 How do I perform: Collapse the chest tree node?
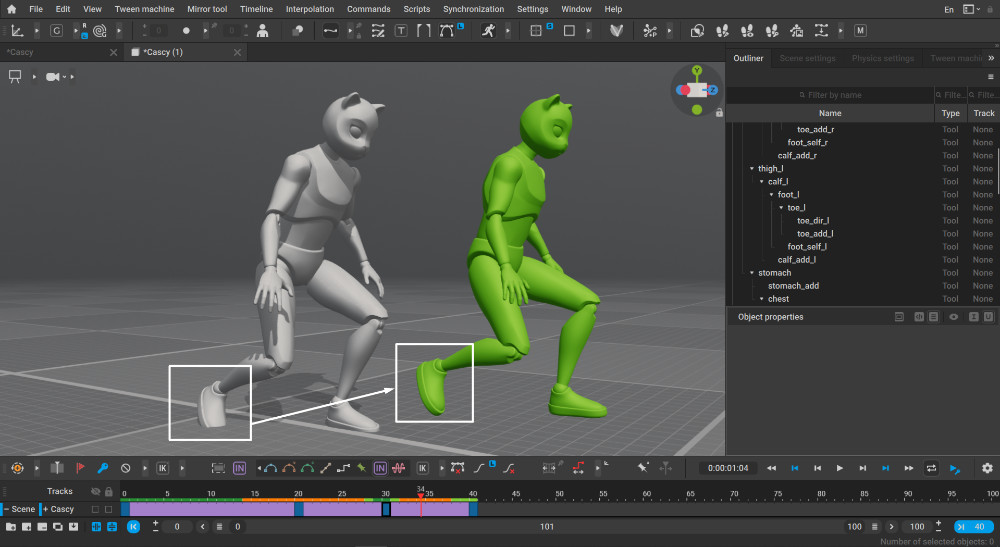click(761, 299)
